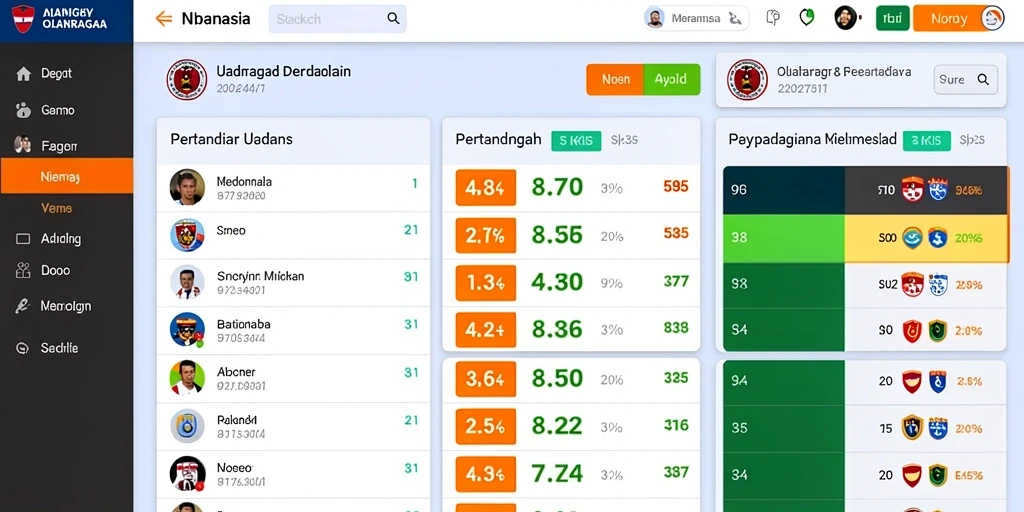
Task: Select the Gamo sidebar icon
Action: 23,110
